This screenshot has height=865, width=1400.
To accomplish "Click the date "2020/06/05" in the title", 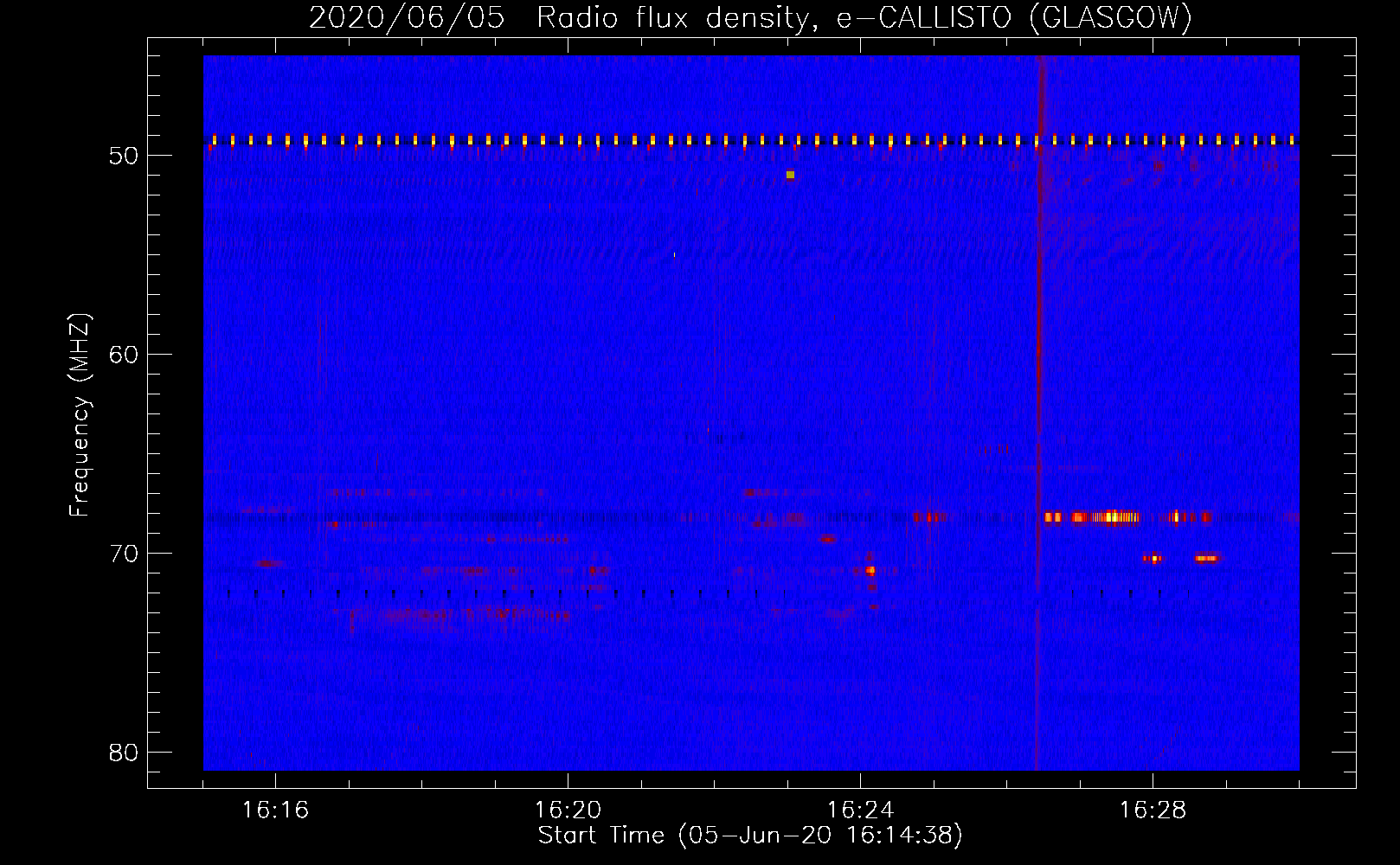I will 407,18.
